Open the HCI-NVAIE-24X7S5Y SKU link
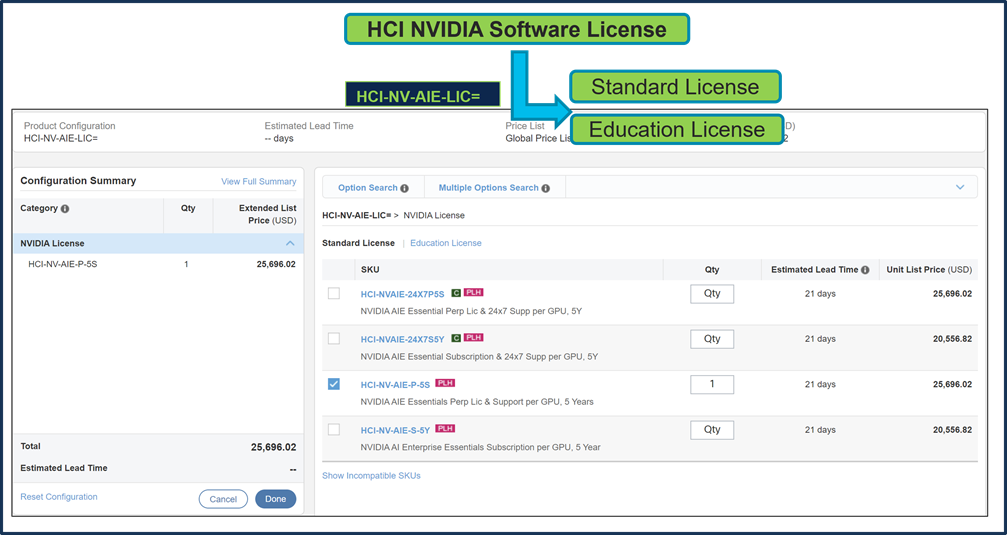 pos(403,339)
